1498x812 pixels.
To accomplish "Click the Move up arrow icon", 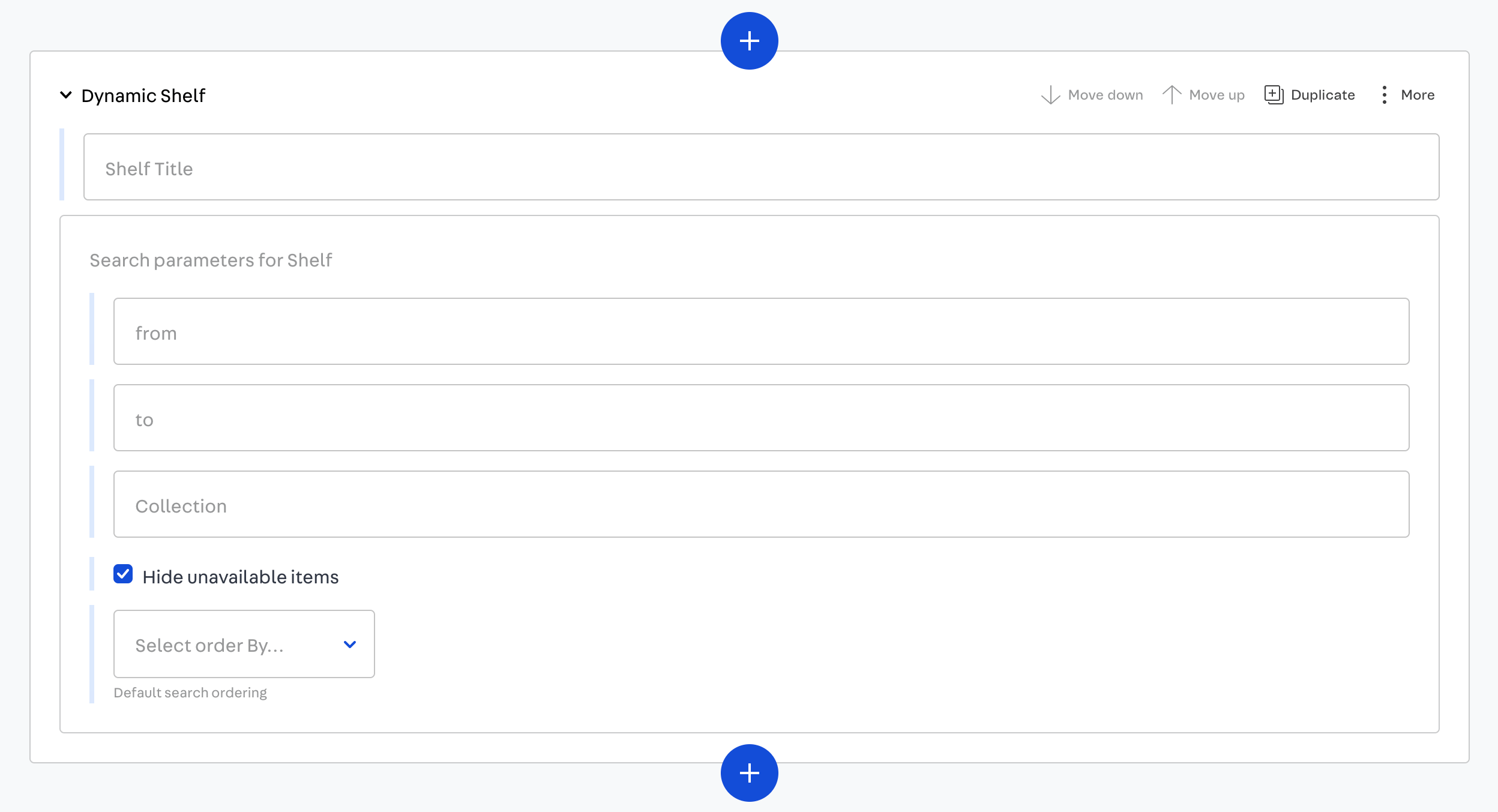I will click(1172, 95).
